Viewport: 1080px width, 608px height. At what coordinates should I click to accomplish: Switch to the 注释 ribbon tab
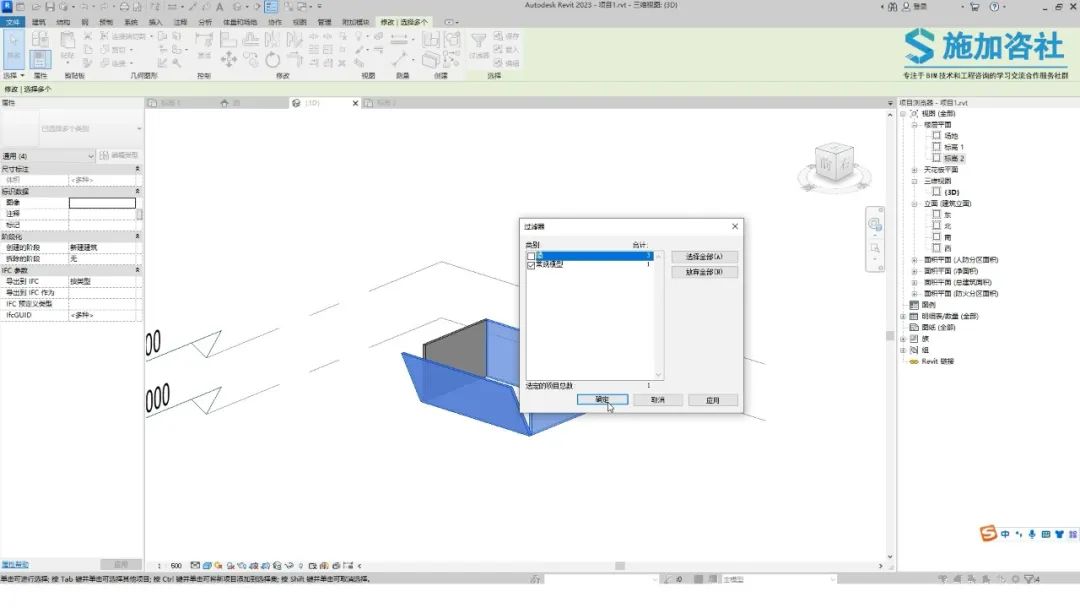[180, 21]
